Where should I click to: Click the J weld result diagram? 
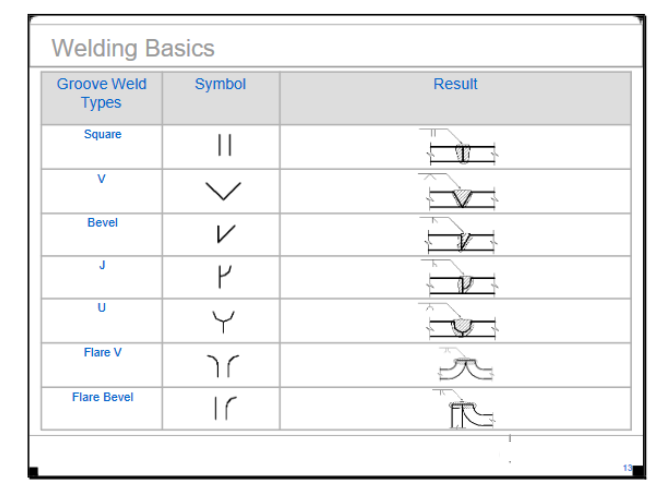(x=459, y=277)
